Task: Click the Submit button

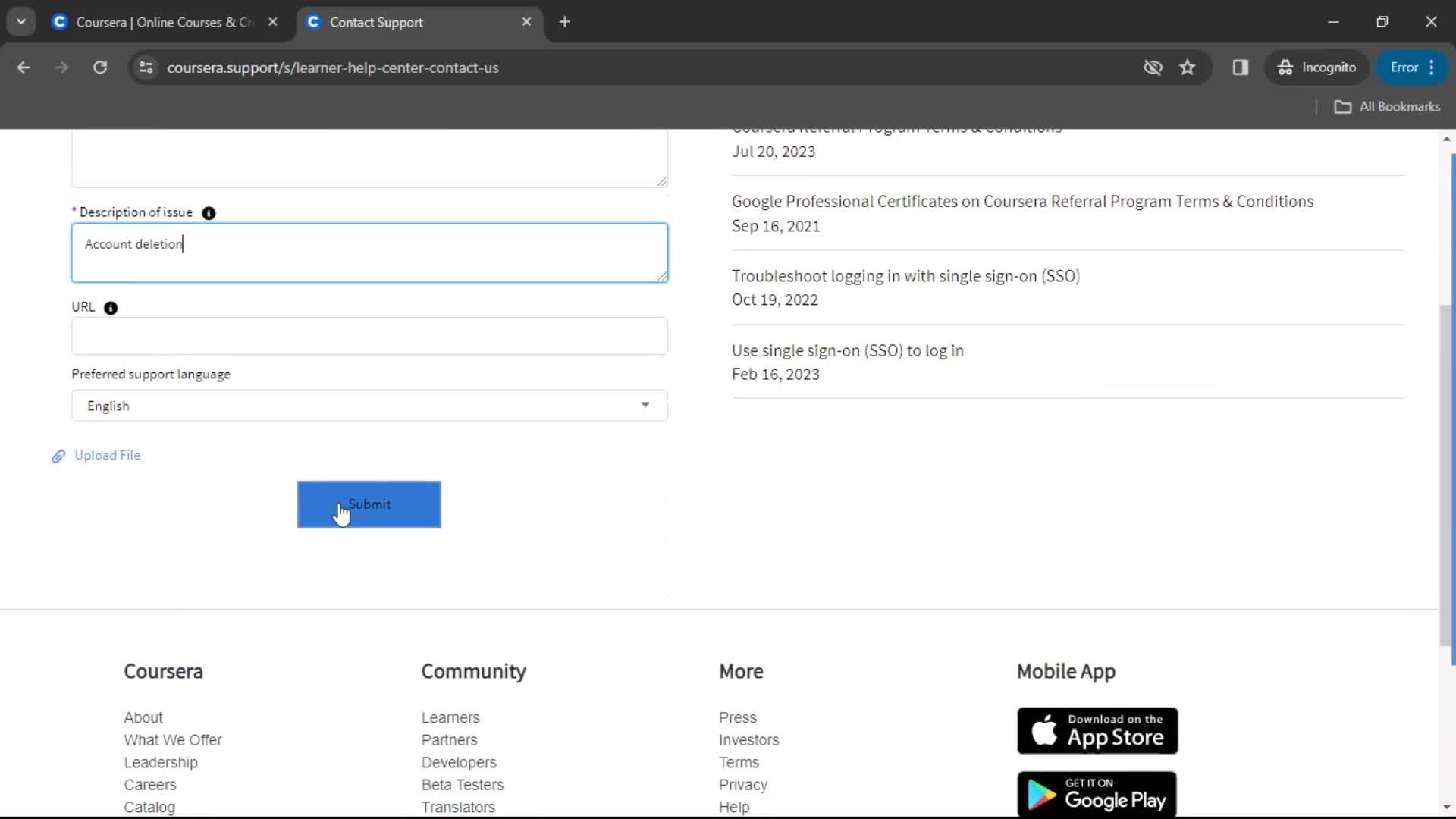Action: (x=369, y=504)
